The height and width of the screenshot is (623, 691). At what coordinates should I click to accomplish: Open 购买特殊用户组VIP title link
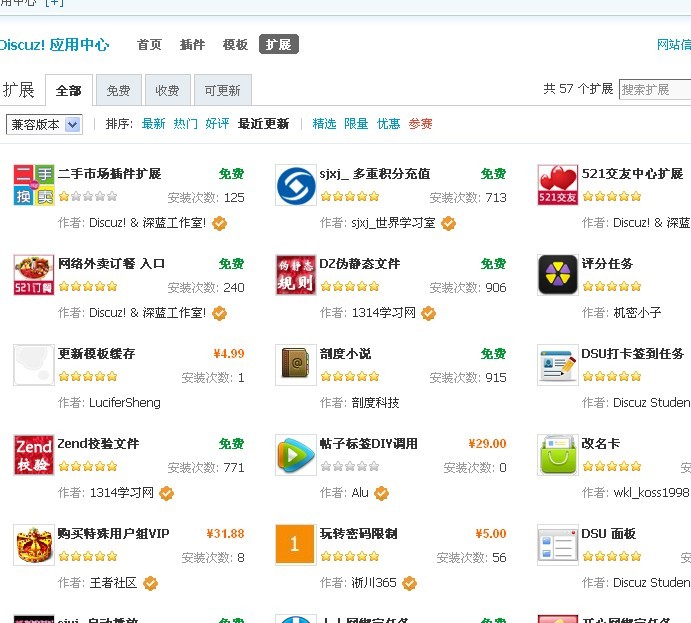[x=113, y=533]
